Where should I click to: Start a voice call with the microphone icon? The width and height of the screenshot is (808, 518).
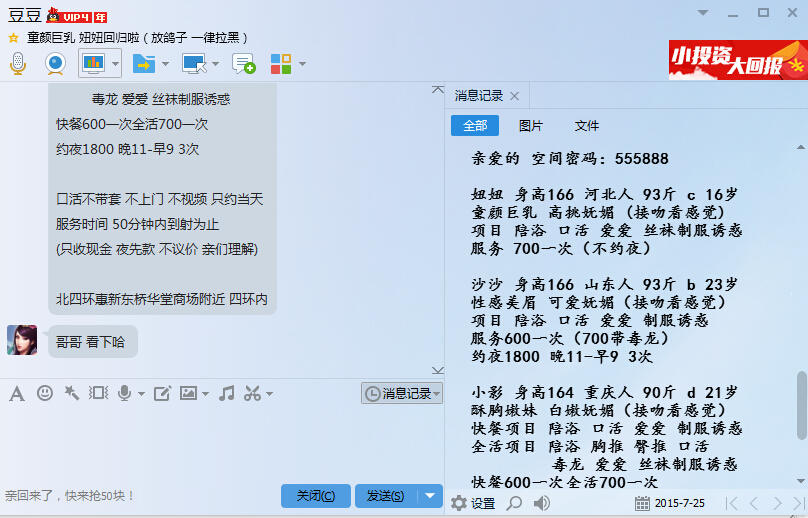18,64
